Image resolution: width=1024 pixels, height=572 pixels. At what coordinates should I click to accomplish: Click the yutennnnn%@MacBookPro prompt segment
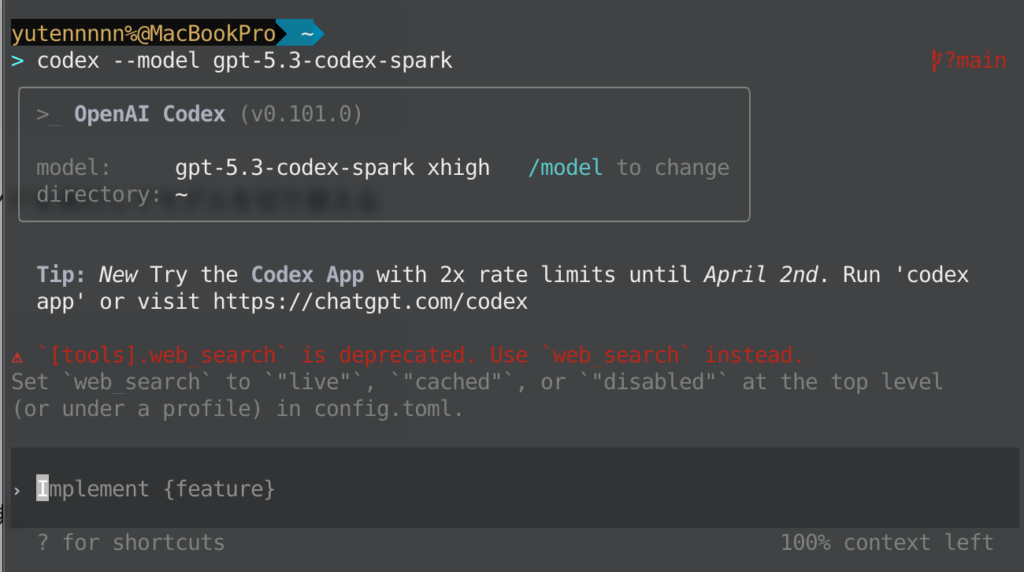coord(143,34)
